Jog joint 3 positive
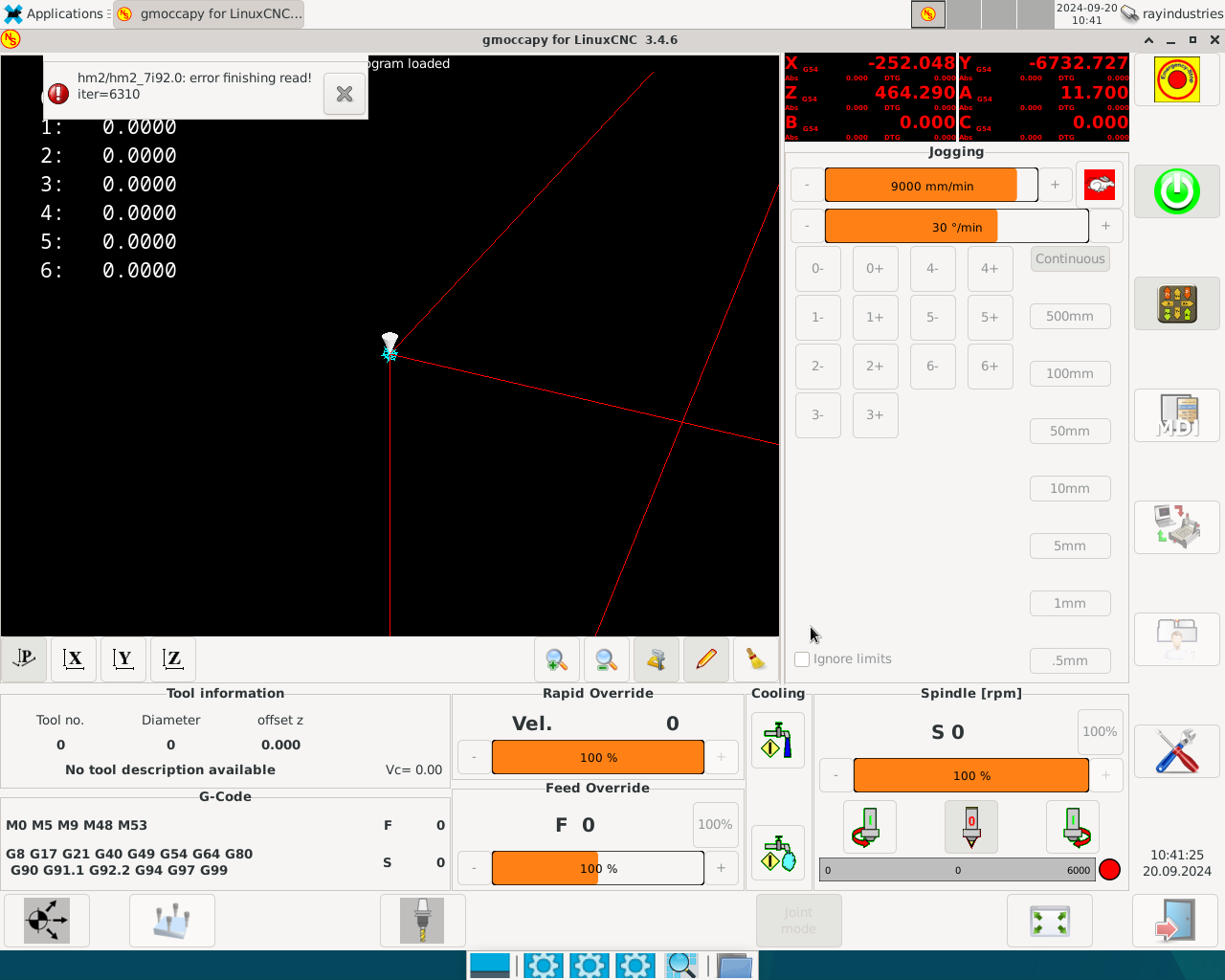This screenshot has height=980, width=1225. click(x=876, y=415)
